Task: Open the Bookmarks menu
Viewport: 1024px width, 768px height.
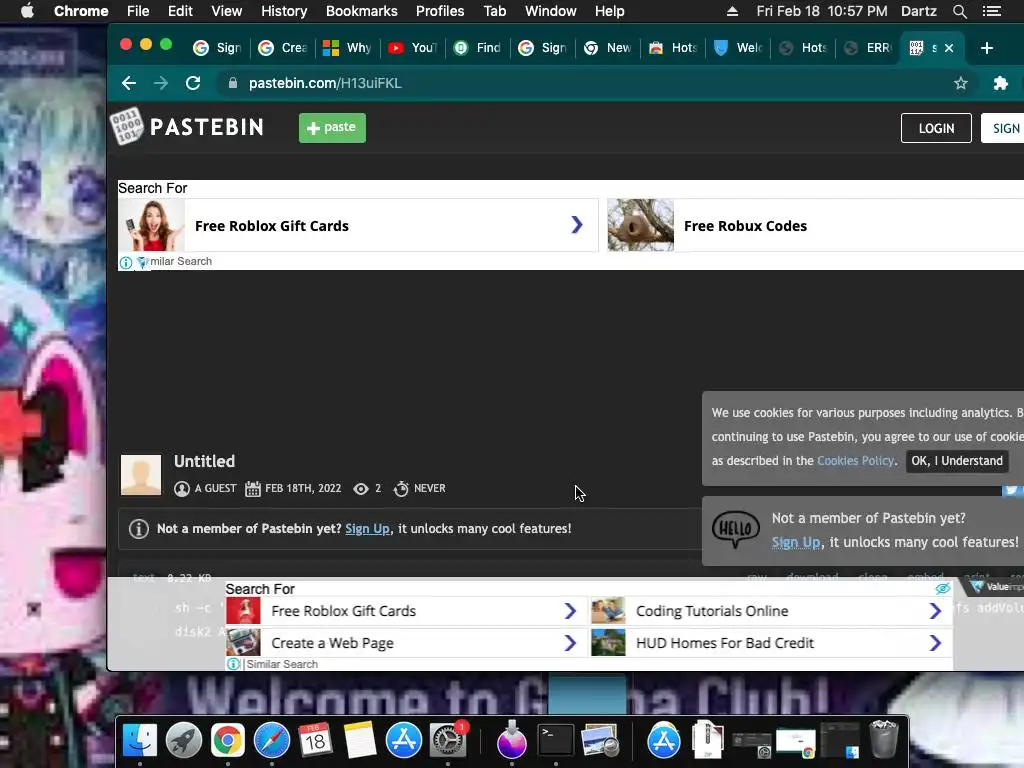Action: pos(362,11)
